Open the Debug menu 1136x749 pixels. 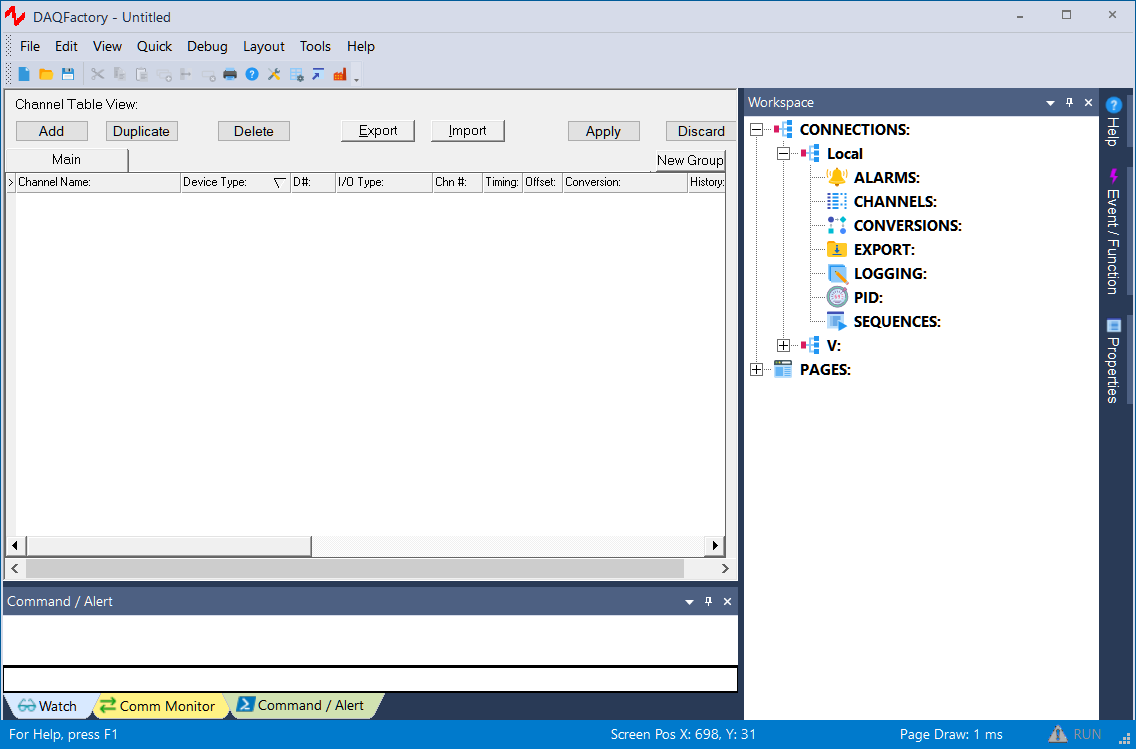tap(207, 46)
